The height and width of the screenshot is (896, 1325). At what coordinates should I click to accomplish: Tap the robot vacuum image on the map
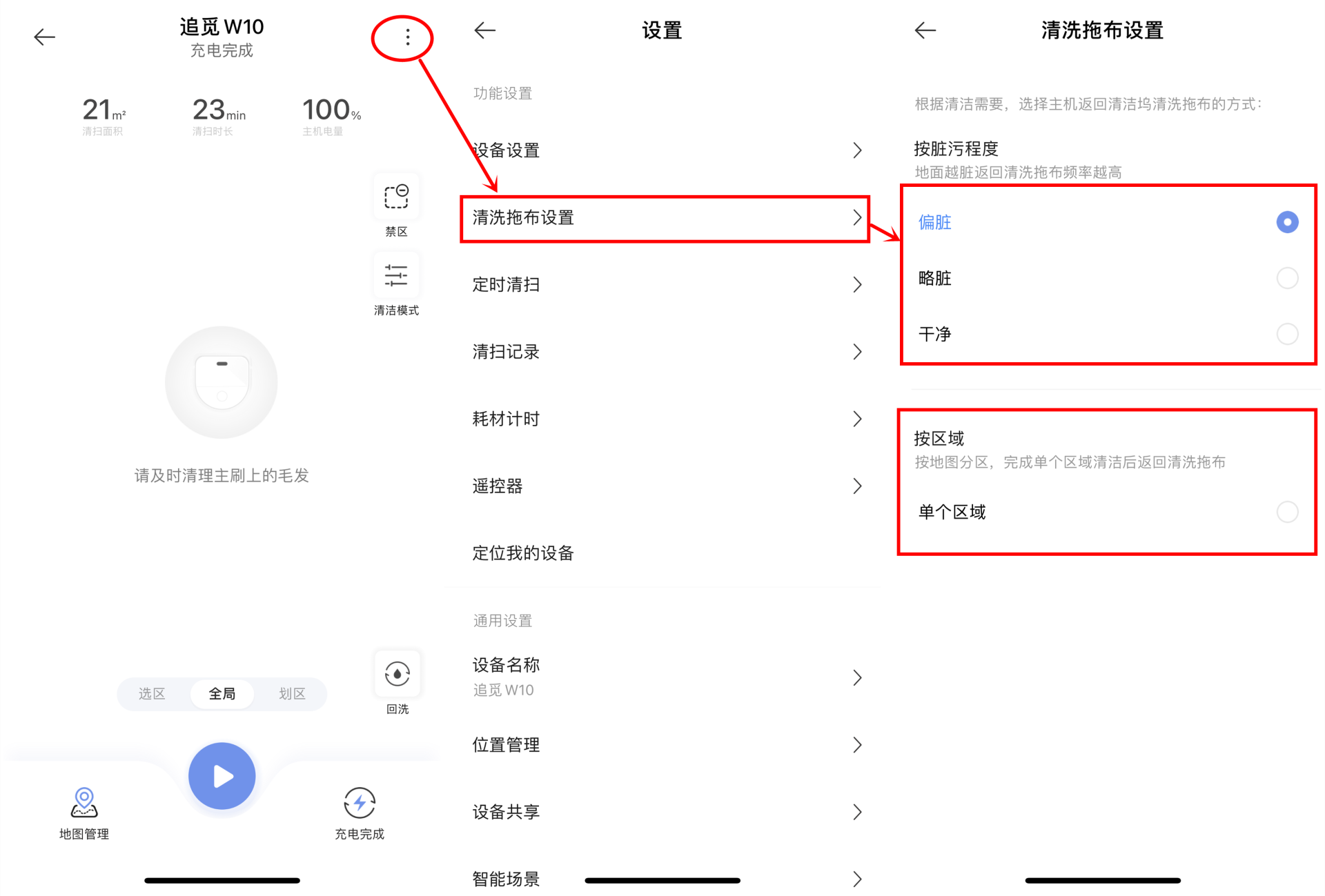(222, 382)
